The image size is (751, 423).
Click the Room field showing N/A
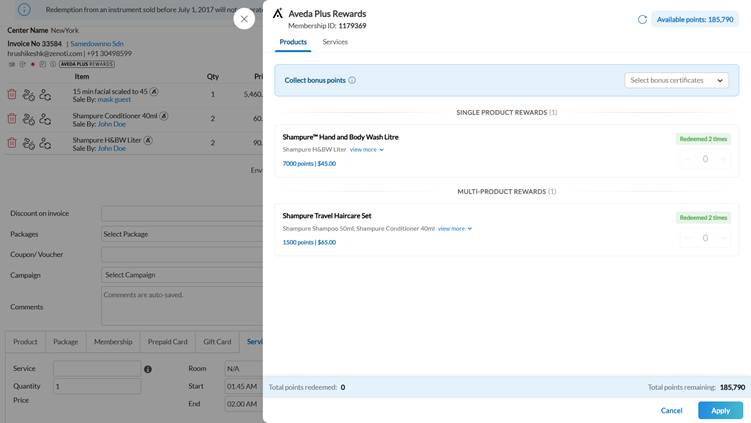244,368
